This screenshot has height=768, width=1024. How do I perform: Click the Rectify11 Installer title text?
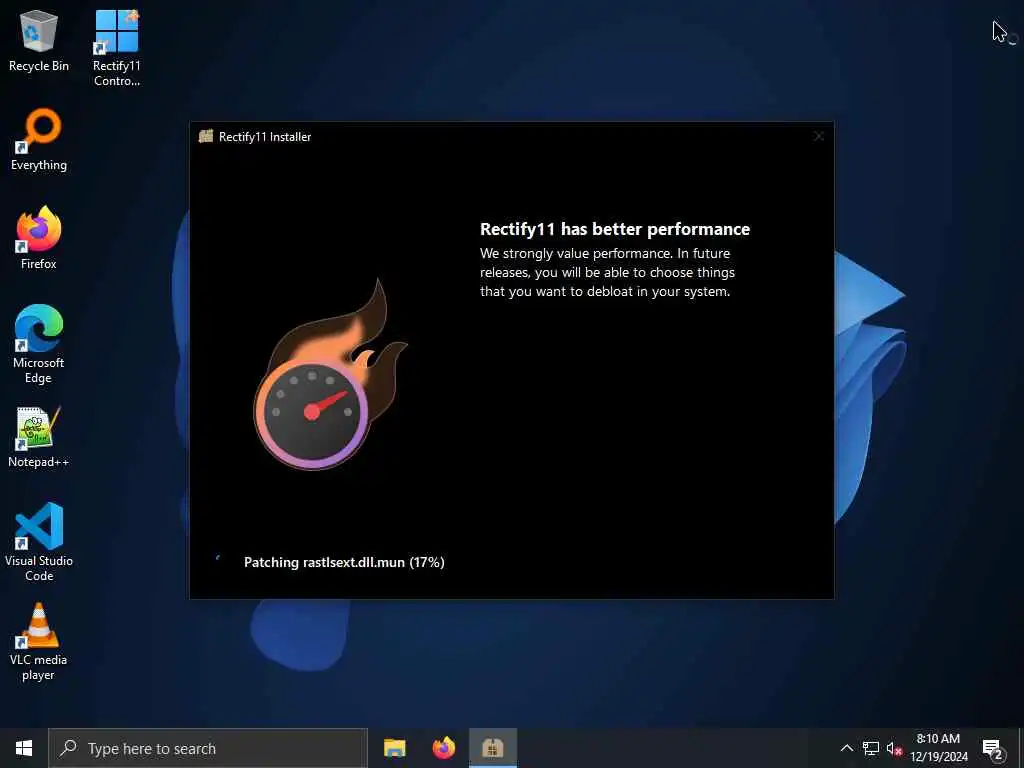[265, 136]
